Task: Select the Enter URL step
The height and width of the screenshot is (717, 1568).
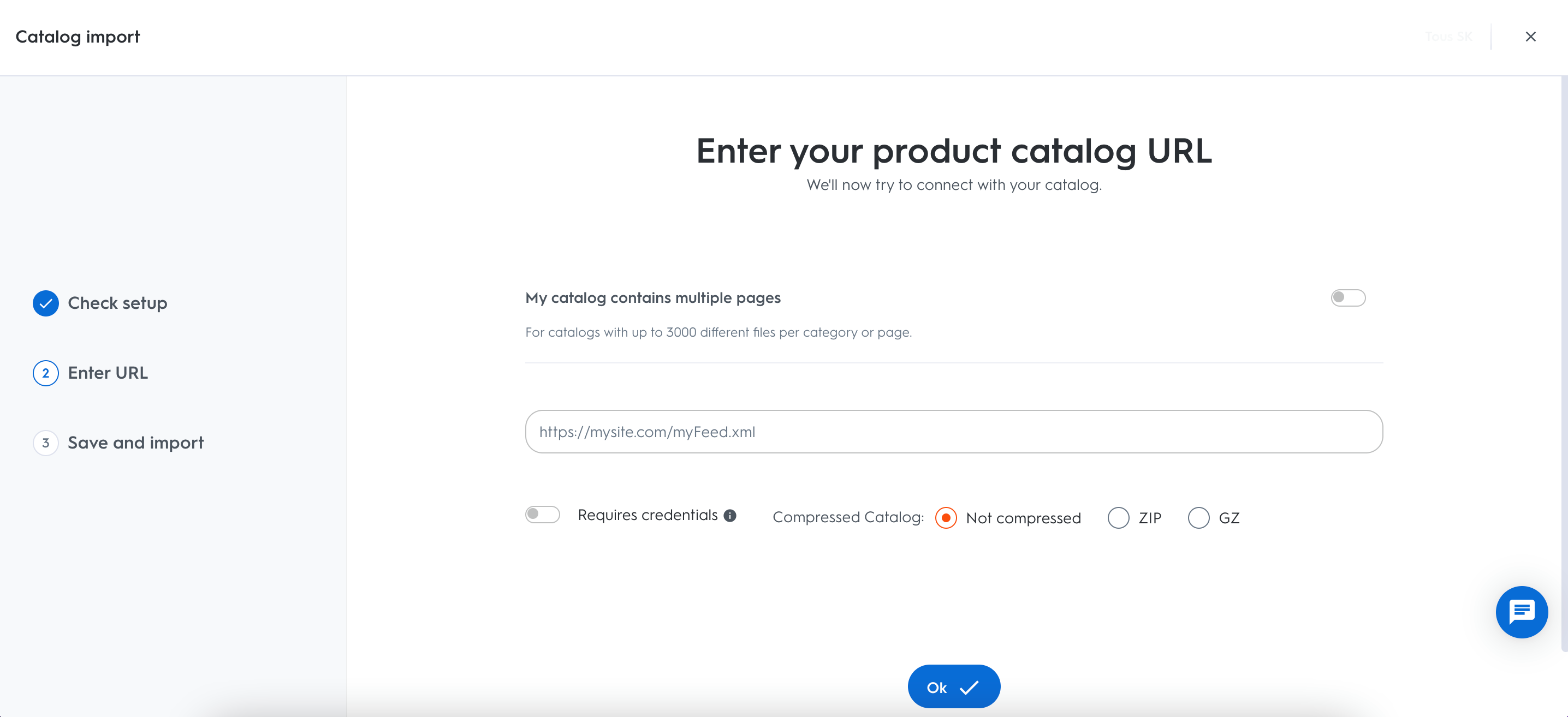Action: point(108,373)
